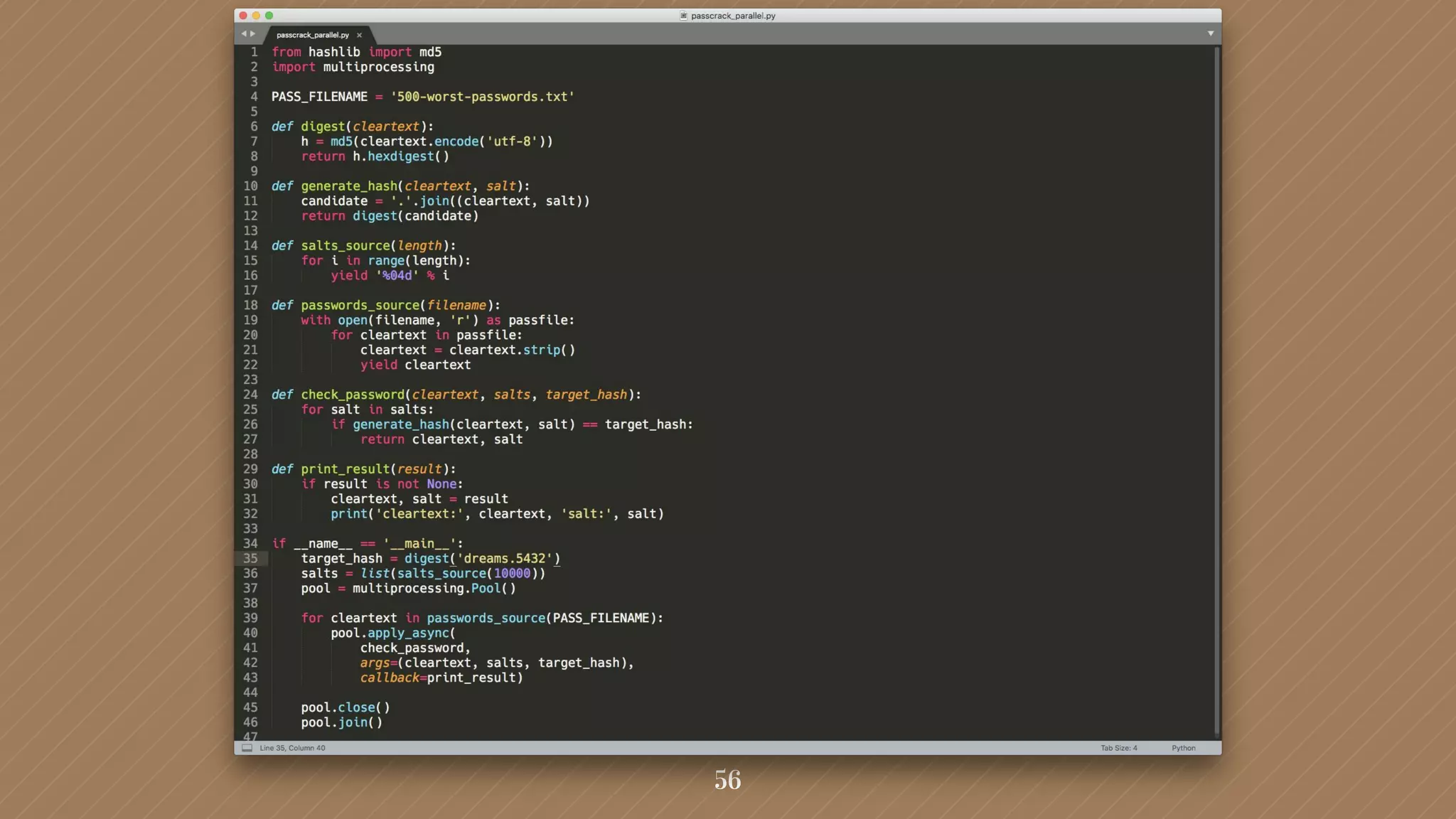Click line number 1 in the gutter
1456x819 pixels.
[254, 52]
